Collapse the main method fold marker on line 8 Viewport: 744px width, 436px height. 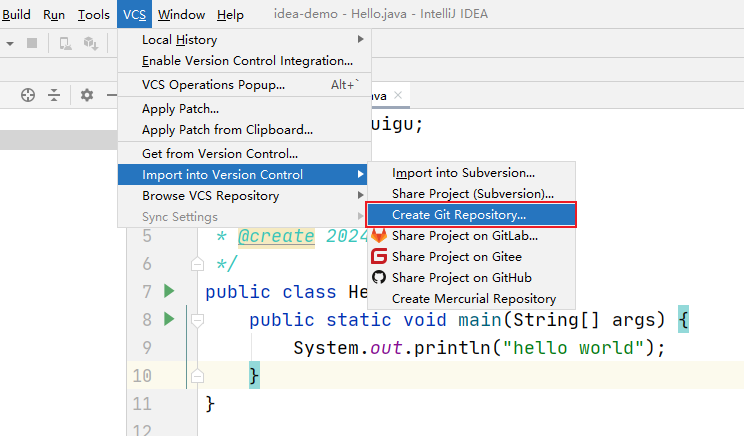tap(197, 320)
